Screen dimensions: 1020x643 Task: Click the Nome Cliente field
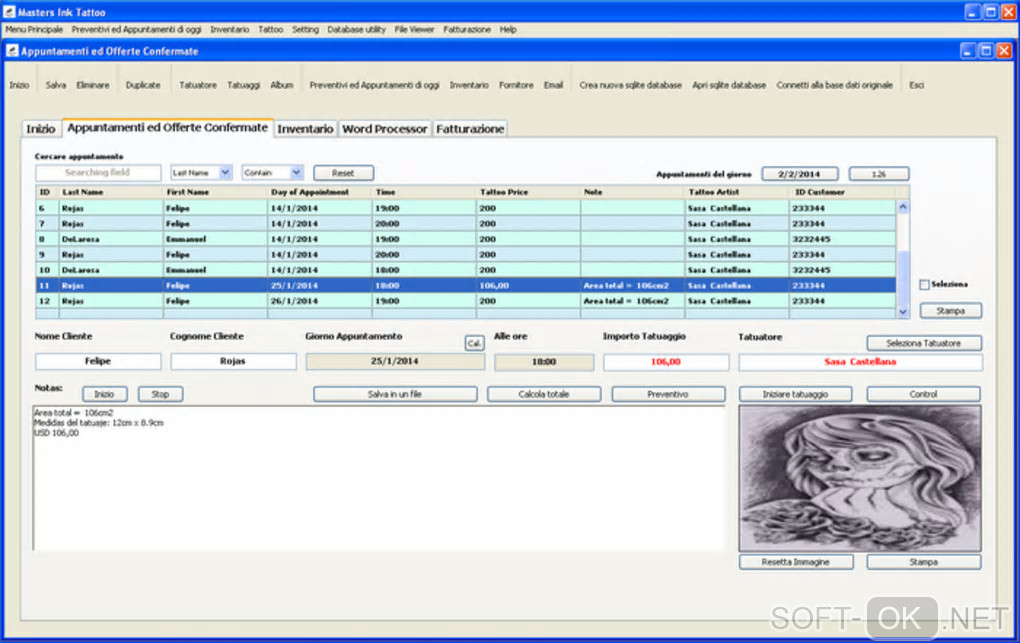click(x=98, y=361)
